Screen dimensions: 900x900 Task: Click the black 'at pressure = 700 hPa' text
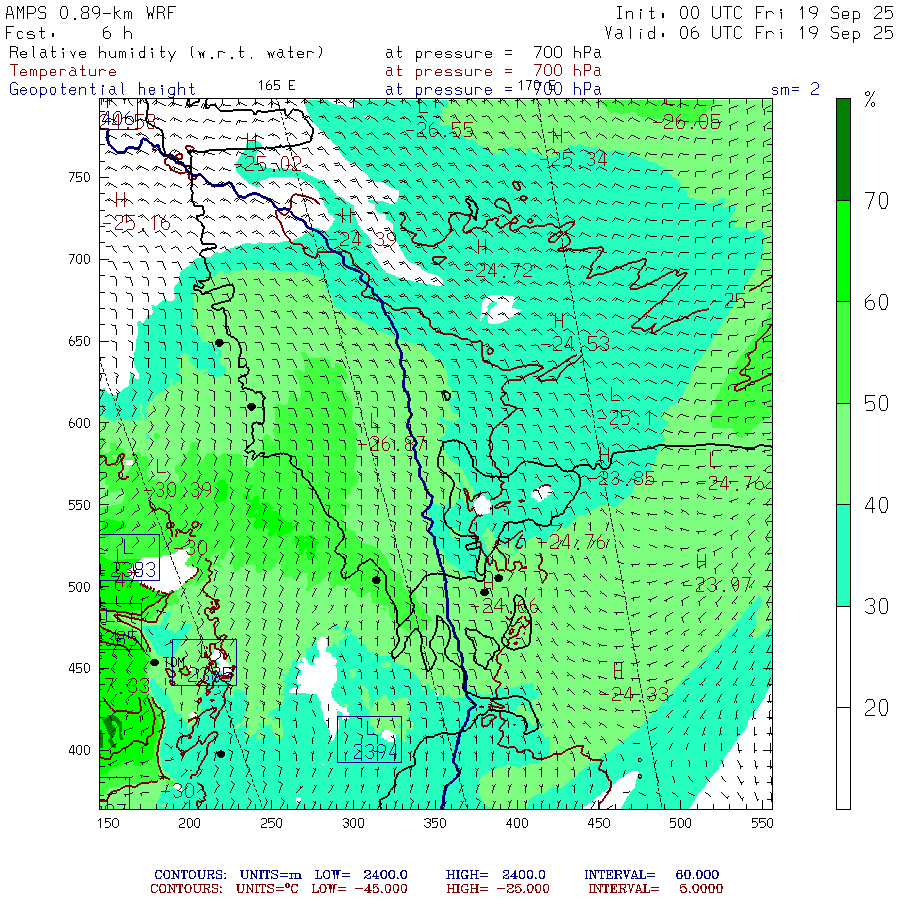point(493,53)
